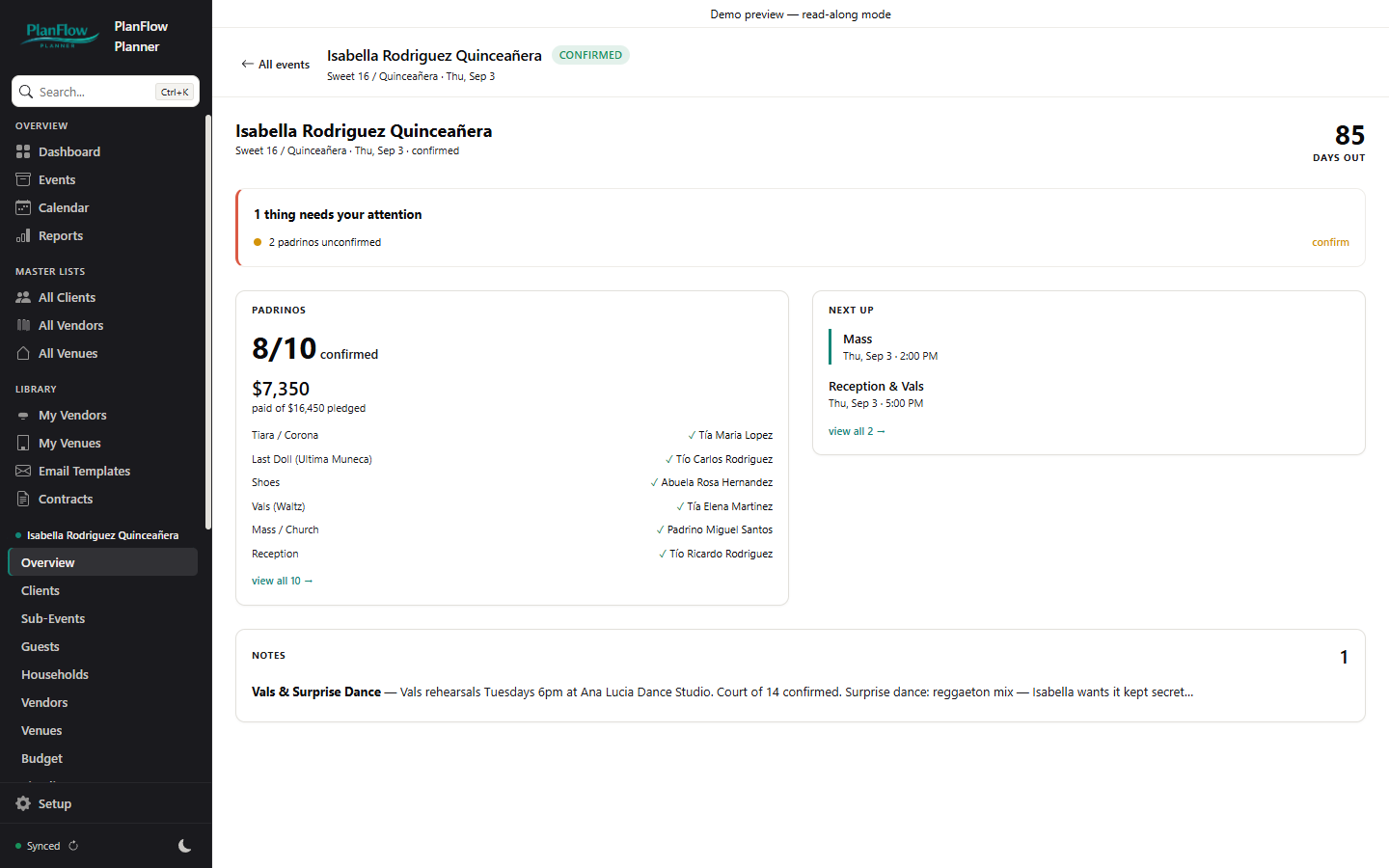Open the event Vendors section

click(x=102, y=702)
